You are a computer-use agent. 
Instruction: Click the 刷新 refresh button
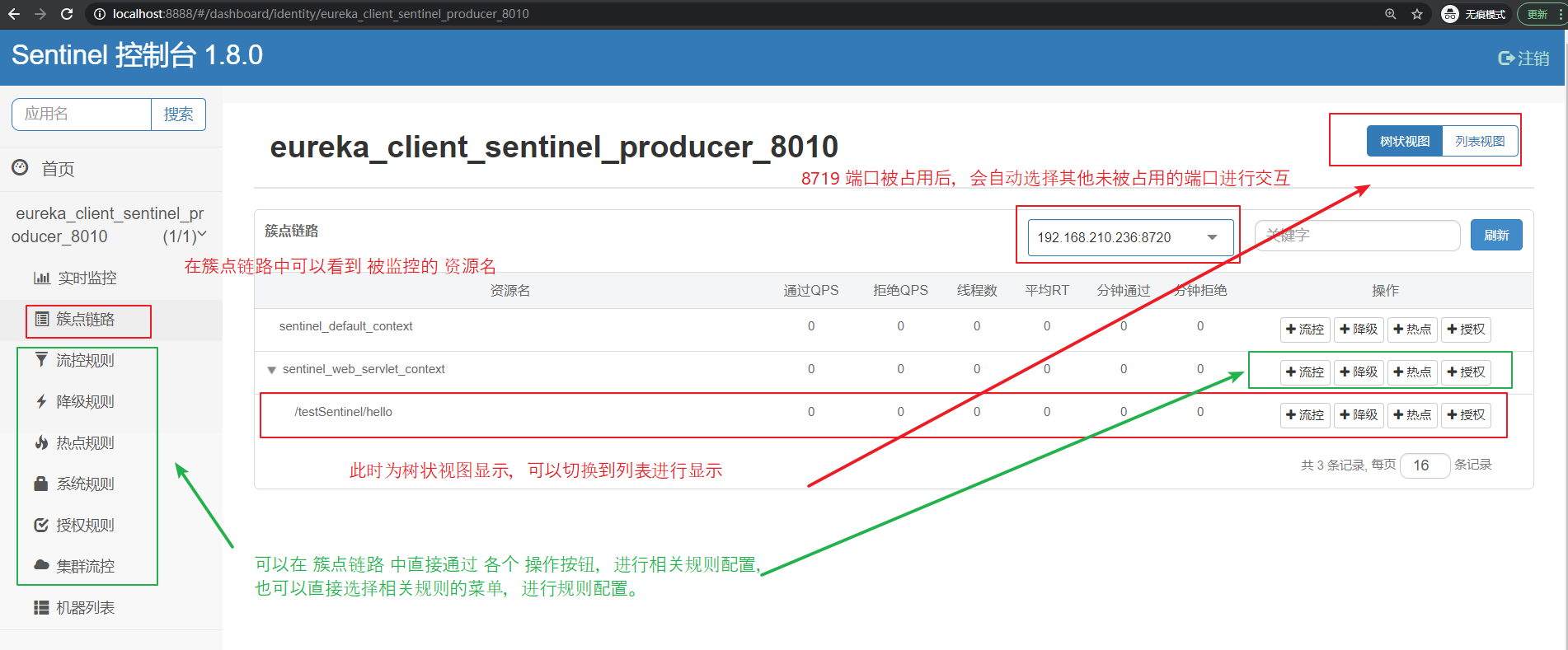pos(1496,235)
